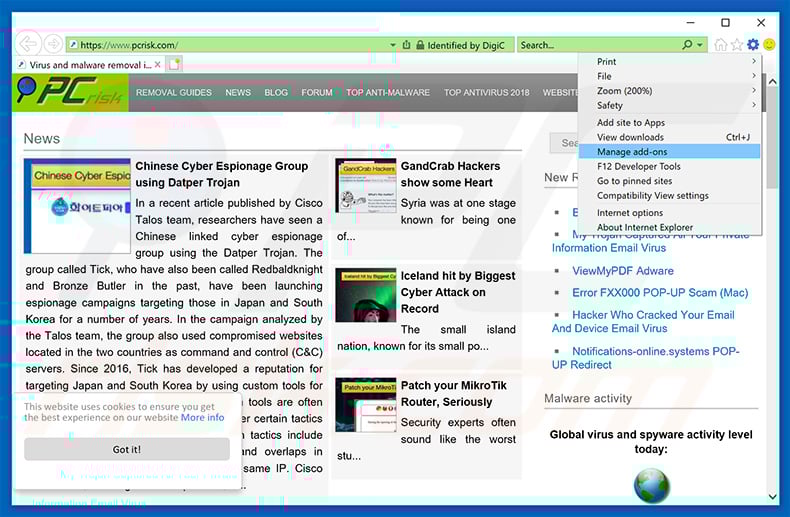Click the GandCrab Hackers article thumbnail
Screen dimensions: 790x517
tap(366, 185)
